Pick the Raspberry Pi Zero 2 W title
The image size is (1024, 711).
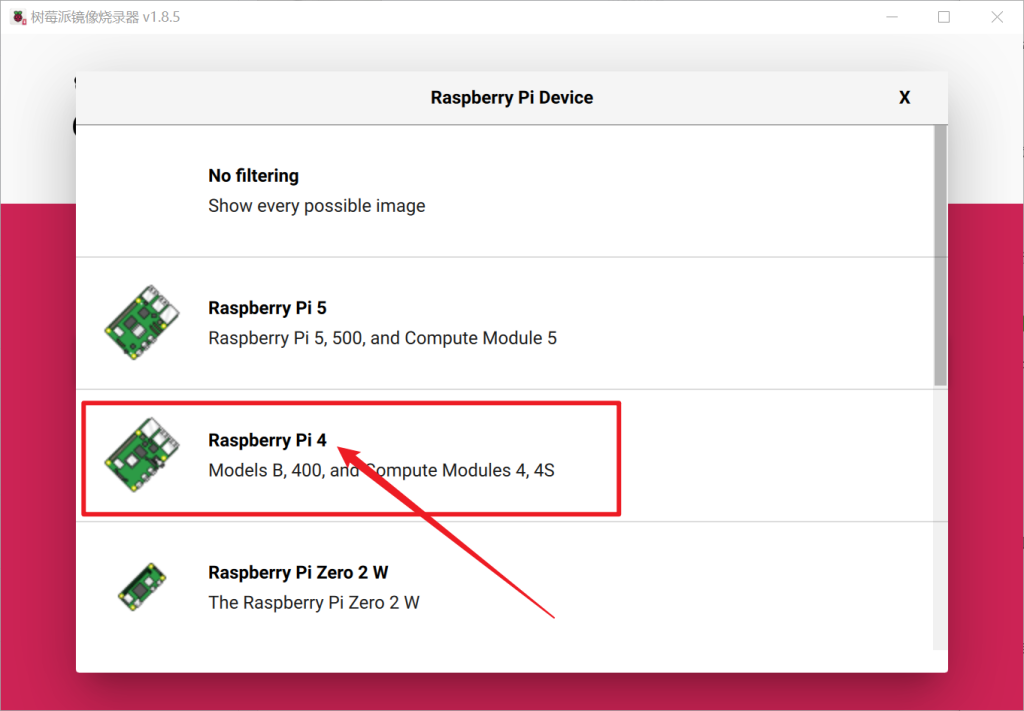pyautogui.click(x=298, y=573)
